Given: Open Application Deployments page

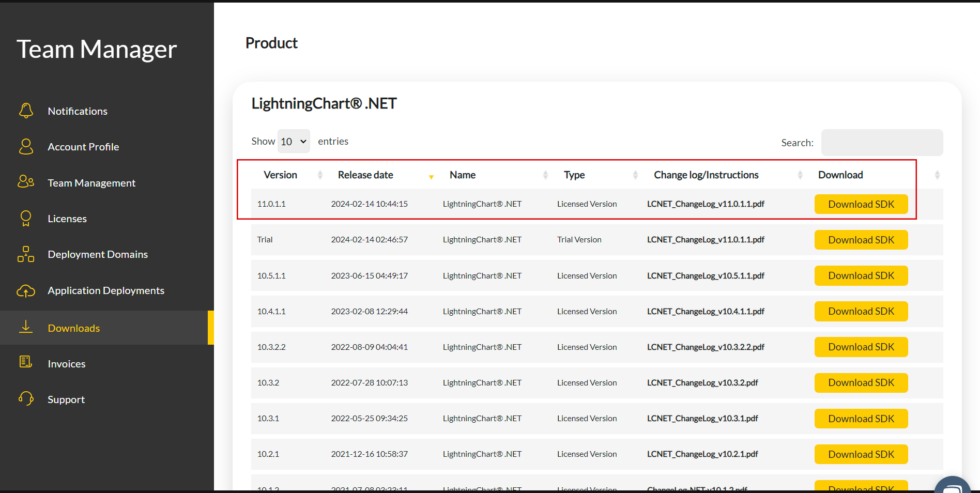Looking at the screenshot, I should 106,291.
